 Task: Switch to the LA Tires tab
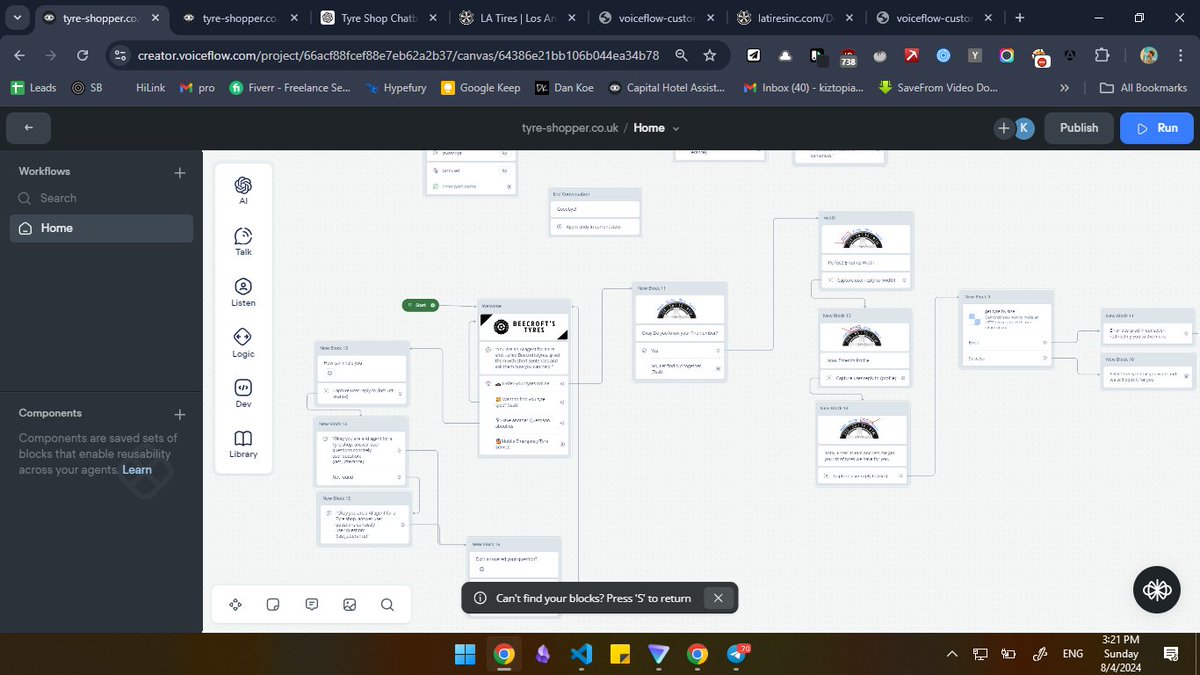click(x=516, y=18)
